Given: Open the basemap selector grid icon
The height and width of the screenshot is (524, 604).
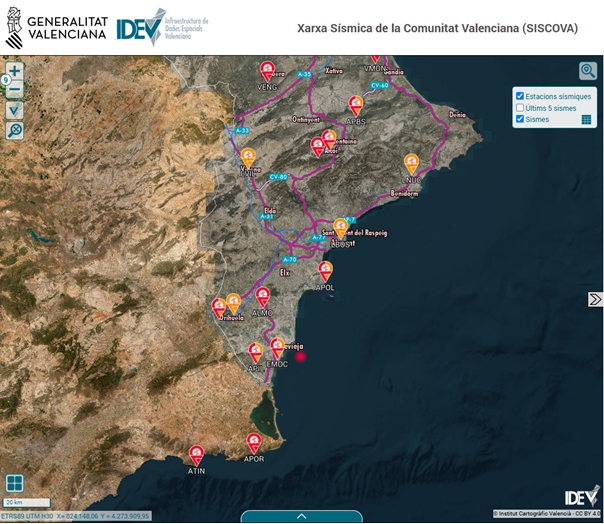Looking at the screenshot, I should 14,483.
